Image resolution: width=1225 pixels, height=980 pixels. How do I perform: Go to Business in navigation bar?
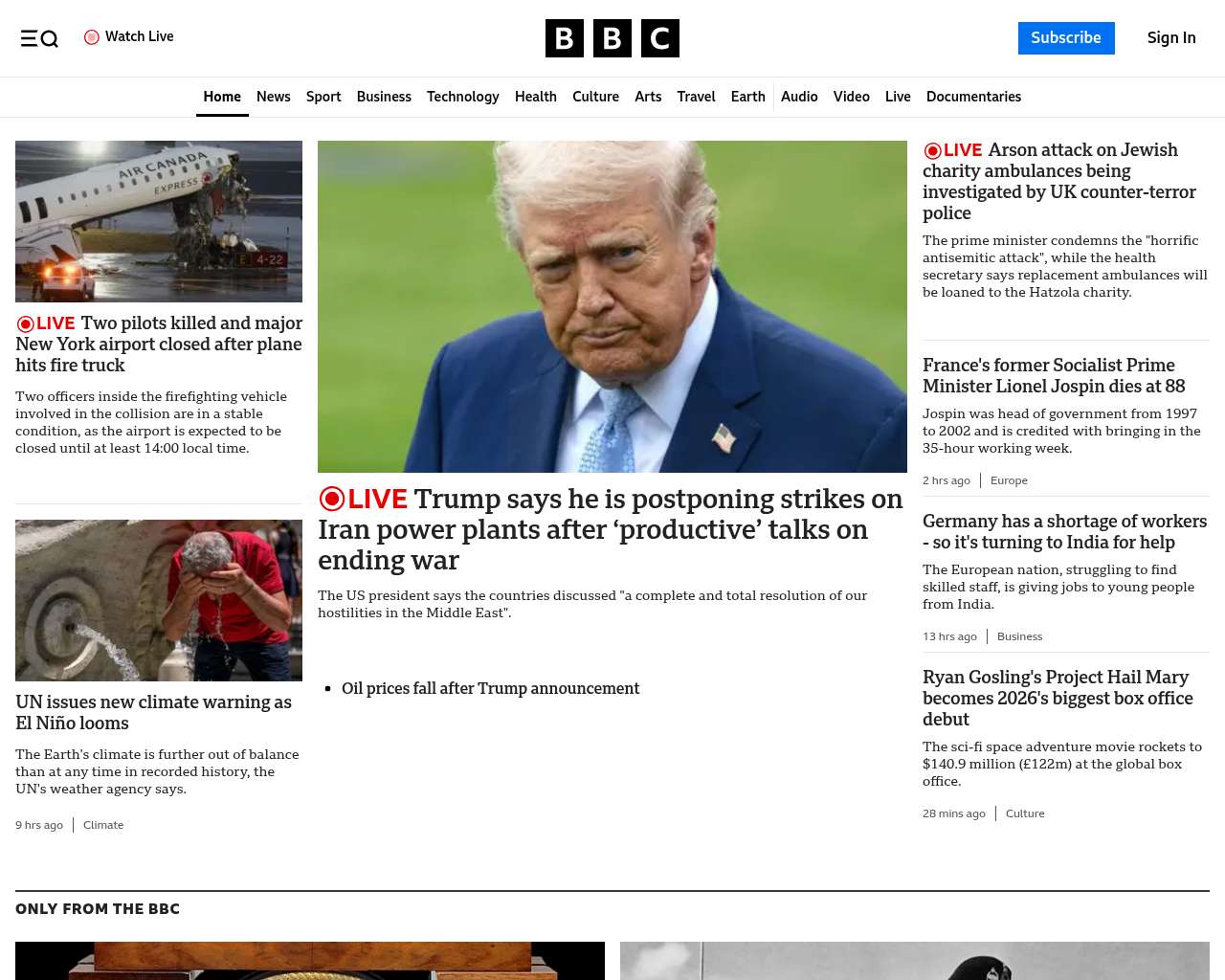tap(384, 97)
